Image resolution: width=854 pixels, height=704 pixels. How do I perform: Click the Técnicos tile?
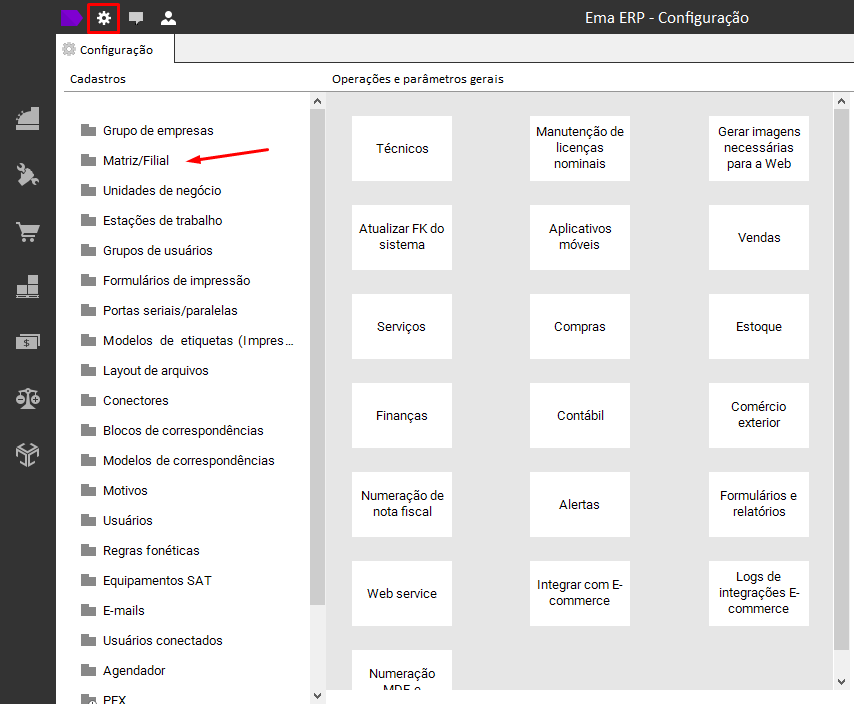pos(402,148)
